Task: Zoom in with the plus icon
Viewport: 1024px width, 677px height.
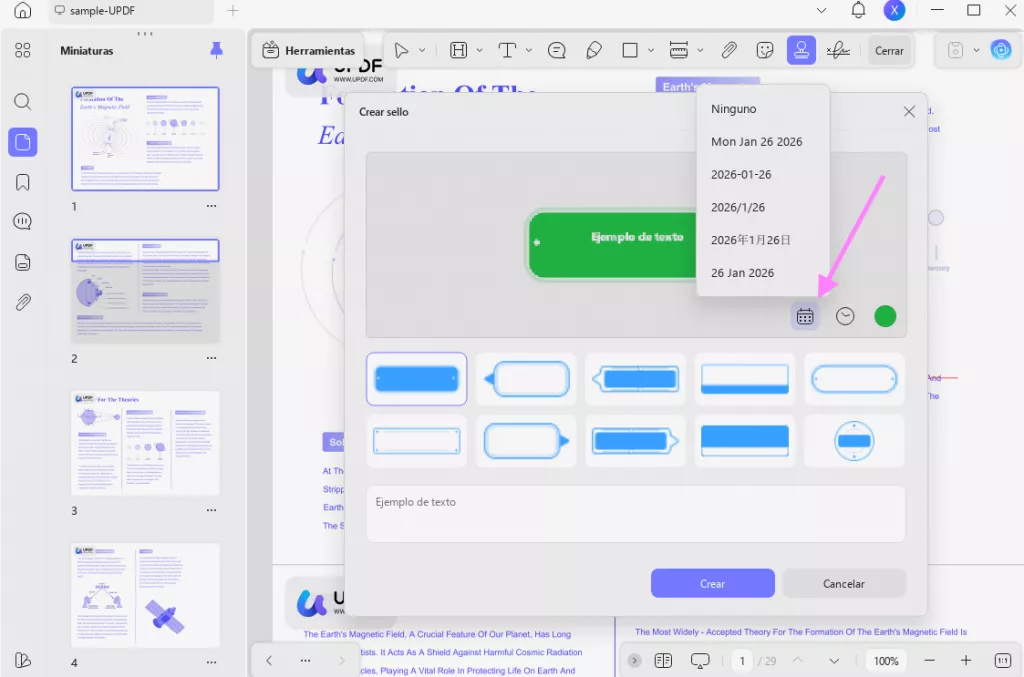Action: click(x=966, y=661)
